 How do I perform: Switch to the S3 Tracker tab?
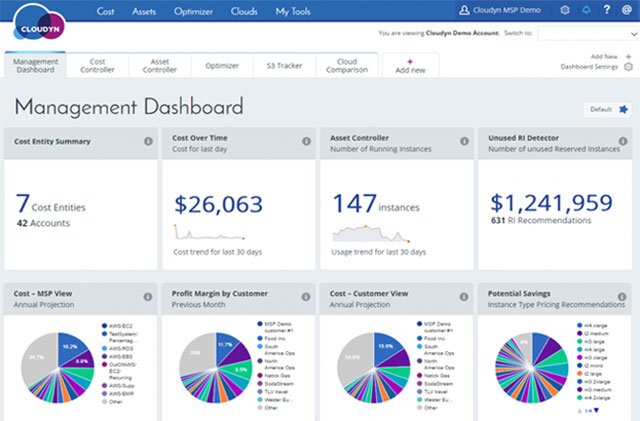[285, 65]
